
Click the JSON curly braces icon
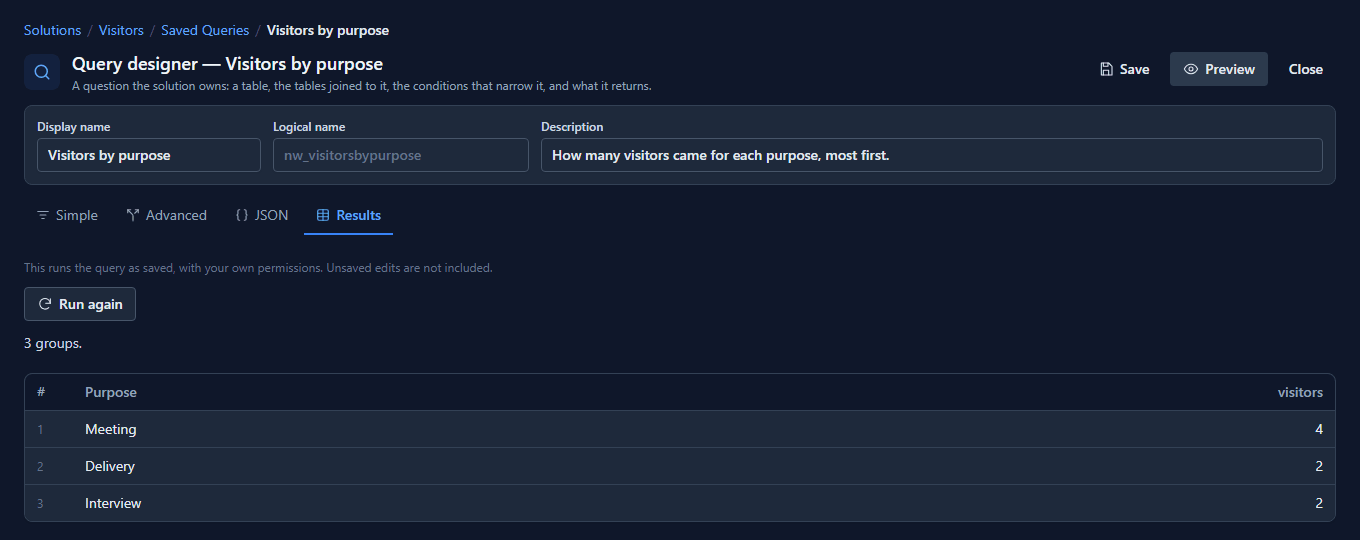[242, 215]
